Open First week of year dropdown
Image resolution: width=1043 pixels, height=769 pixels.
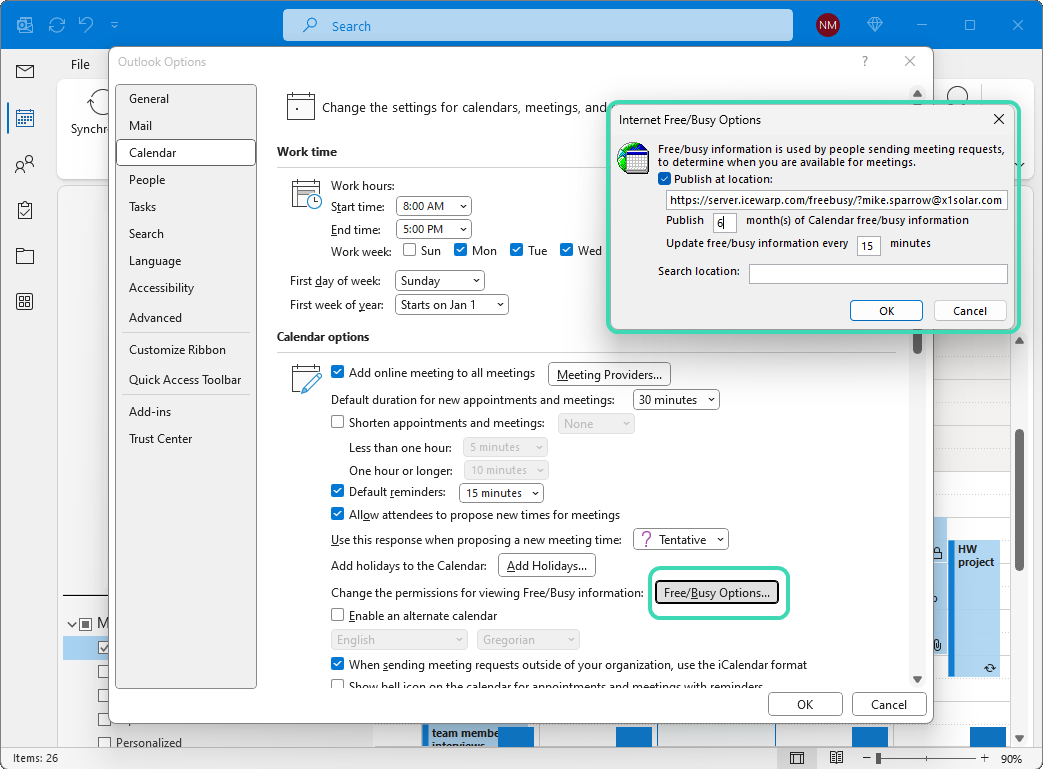(452, 305)
